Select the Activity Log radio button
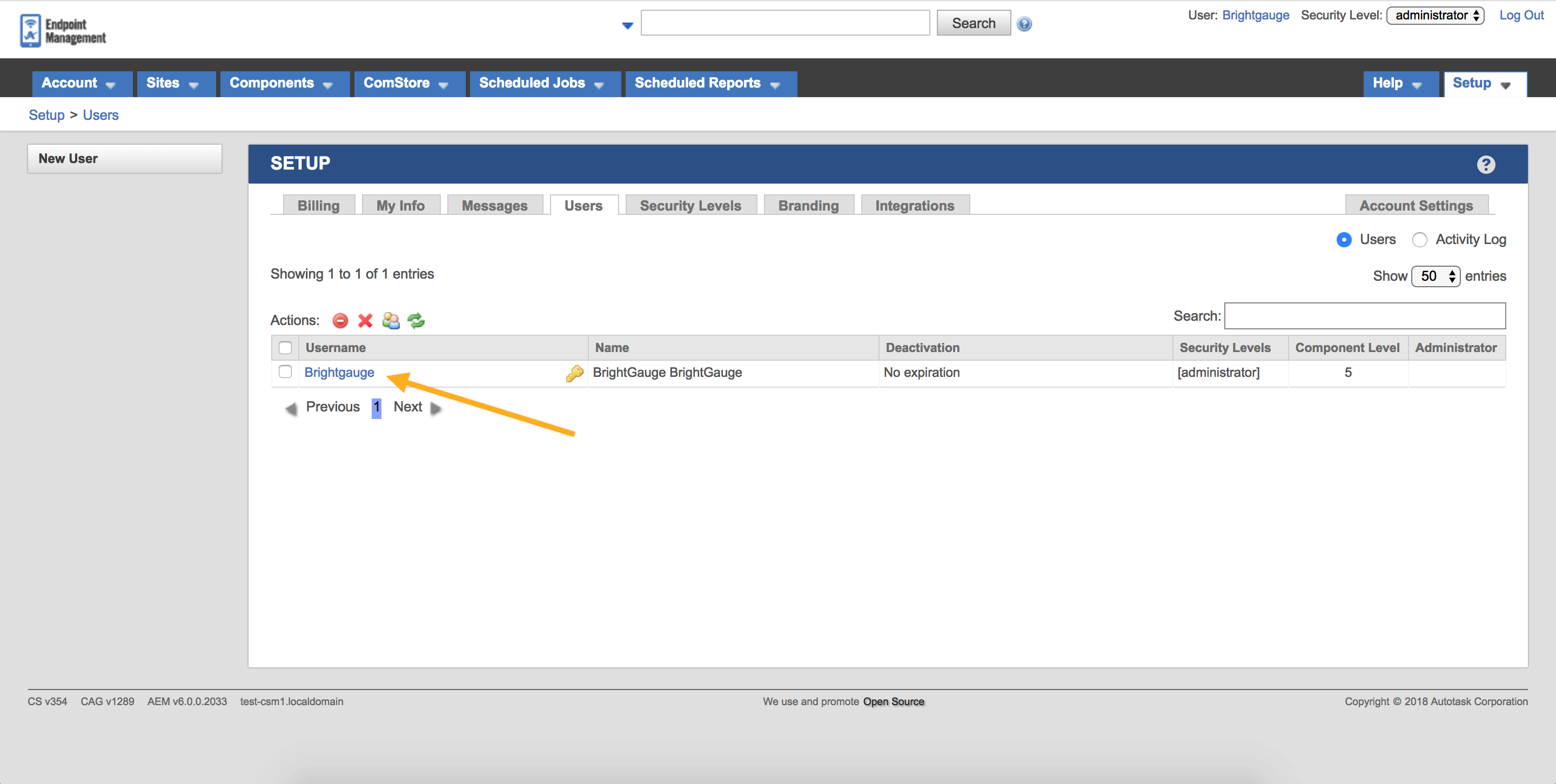The width and height of the screenshot is (1556, 784). (x=1419, y=240)
